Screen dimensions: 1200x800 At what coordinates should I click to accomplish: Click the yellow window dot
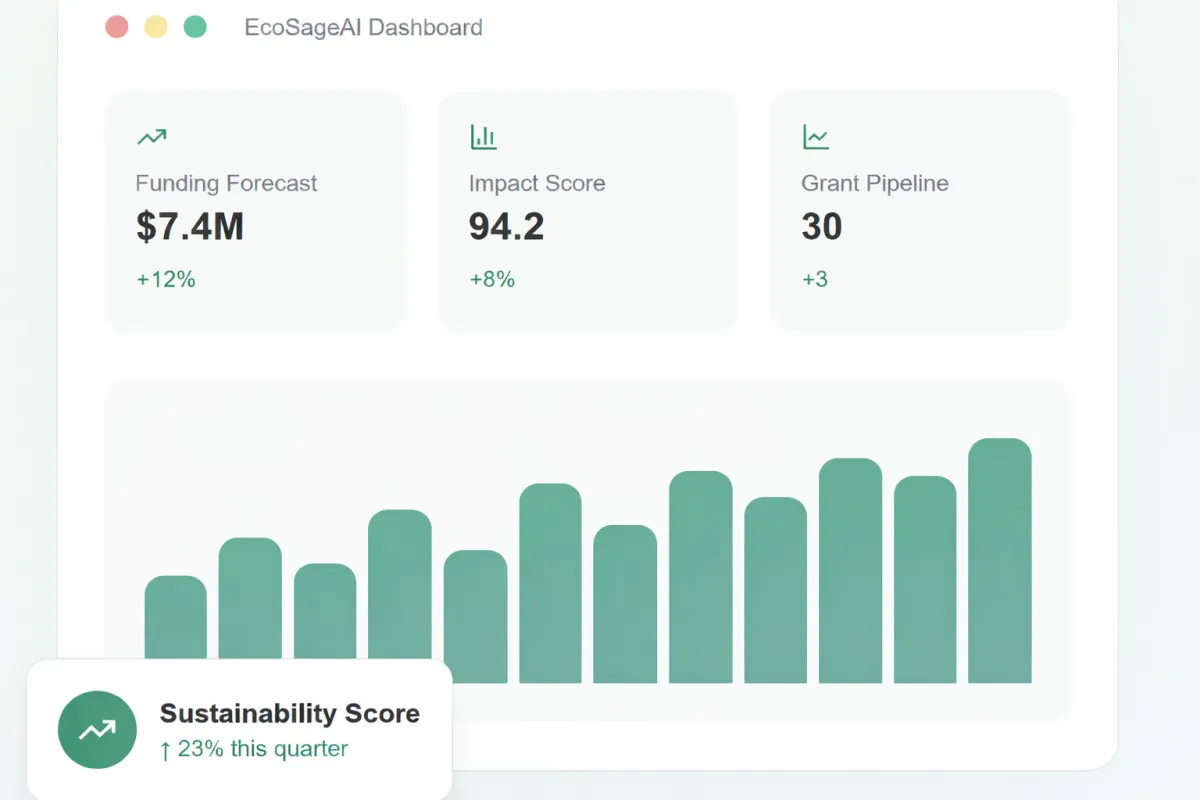pyautogui.click(x=156, y=27)
